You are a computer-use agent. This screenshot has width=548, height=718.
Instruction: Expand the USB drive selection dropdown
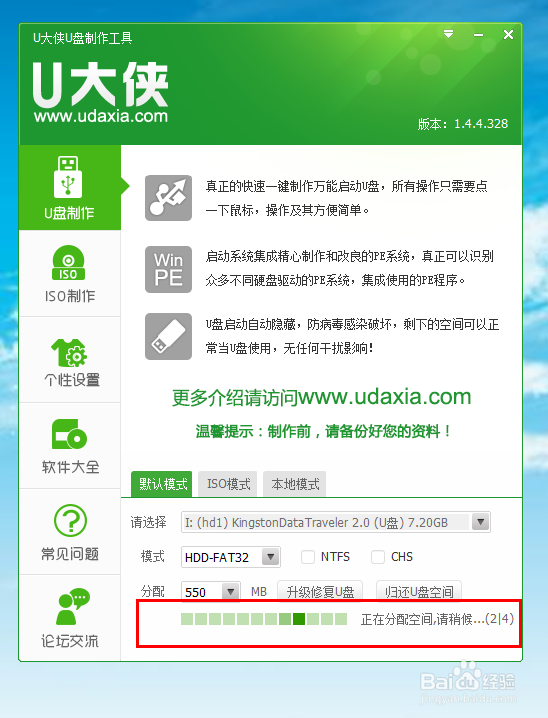tap(480, 522)
